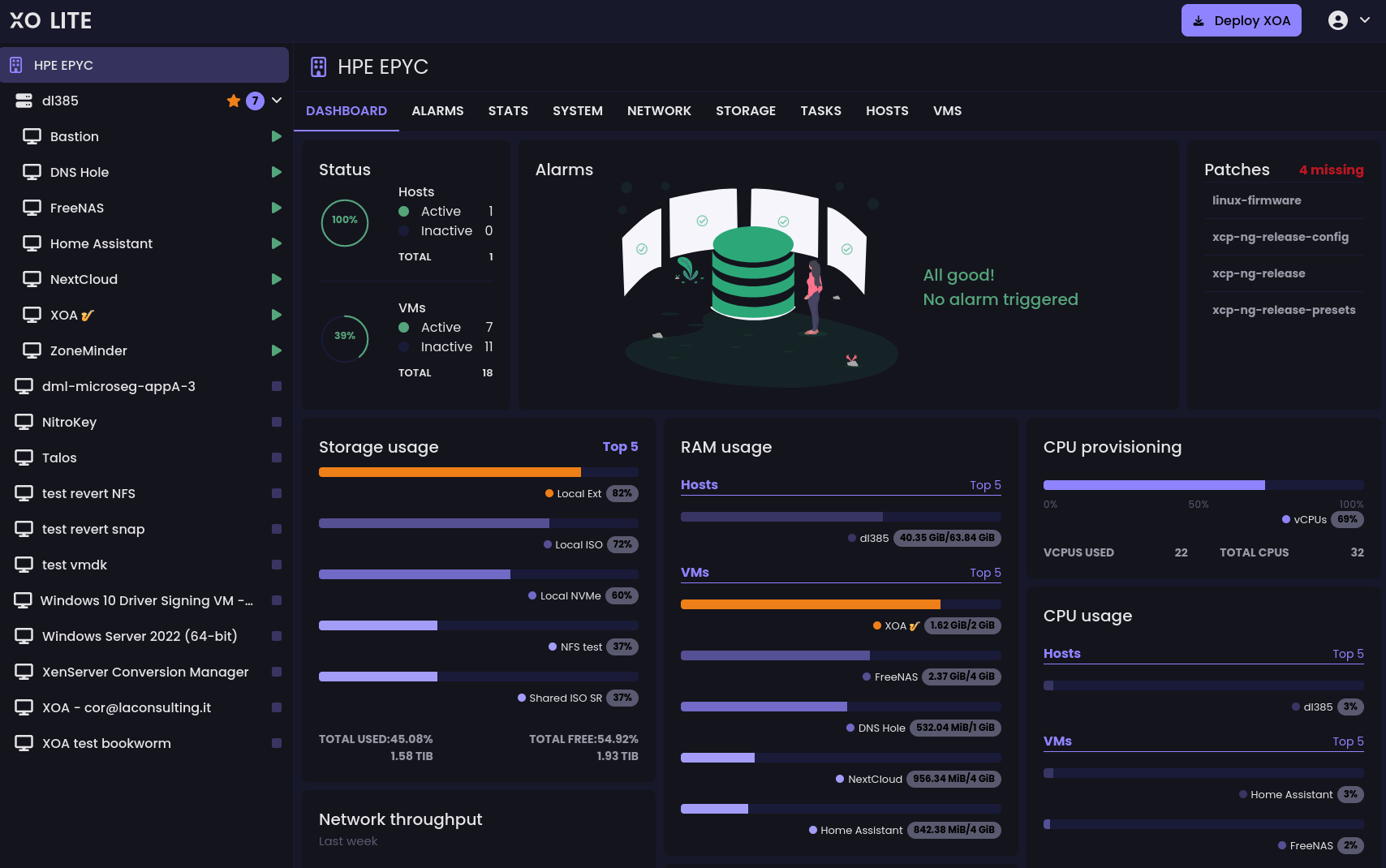Click the Local NVMe storage usage bar
This screenshot has width=1386, height=868.
(479, 574)
